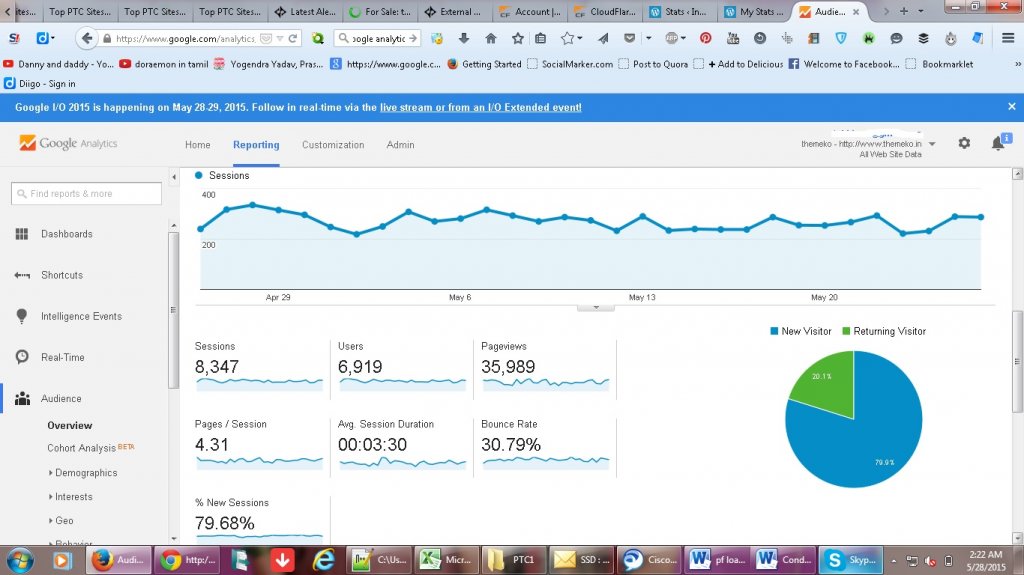The width and height of the screenshot is (1024, 575).
Task: Dismiss the Google I/O banner
Action: click(x=1012, y=107)
